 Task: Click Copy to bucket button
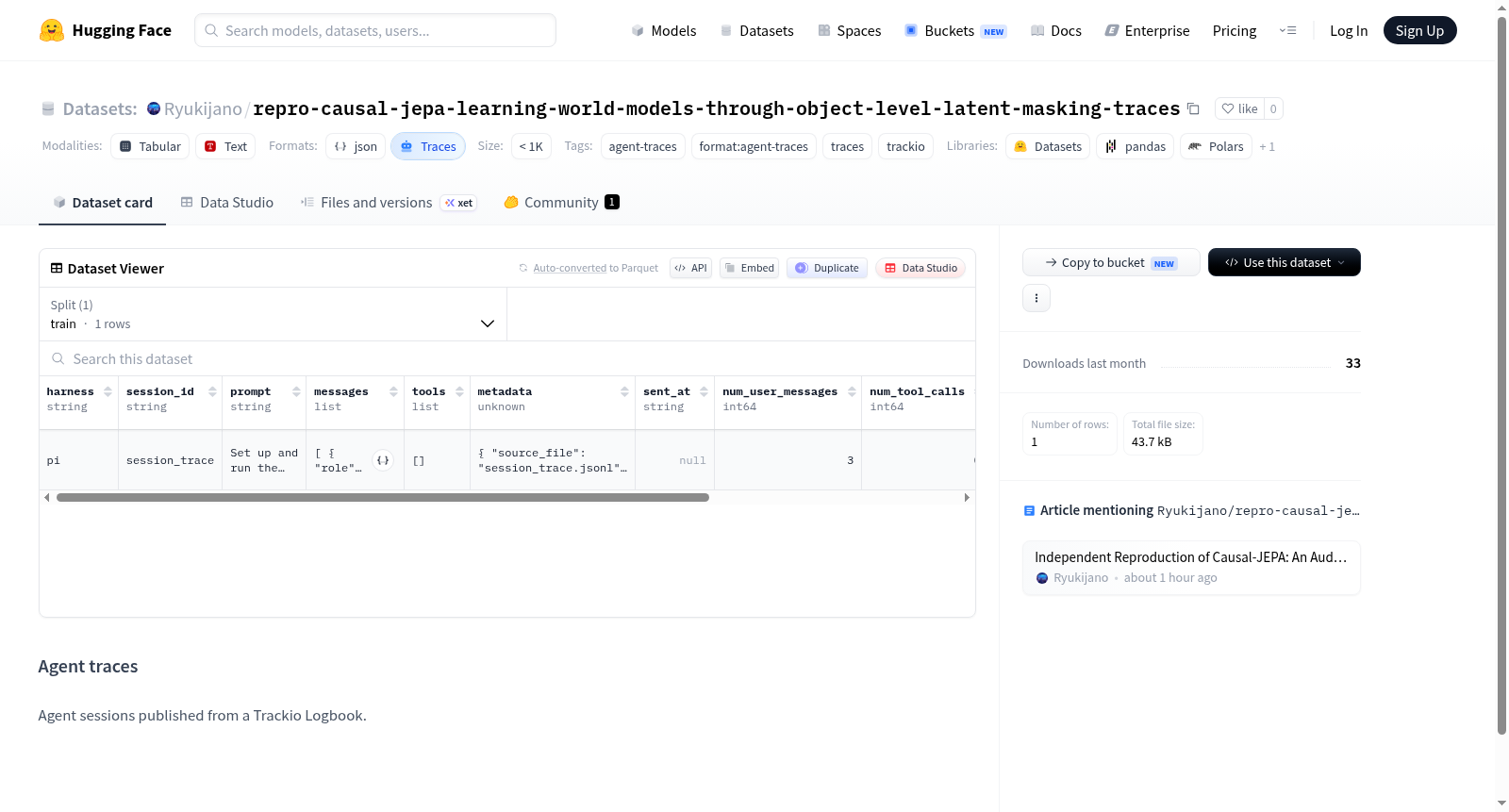(1111, 262)
